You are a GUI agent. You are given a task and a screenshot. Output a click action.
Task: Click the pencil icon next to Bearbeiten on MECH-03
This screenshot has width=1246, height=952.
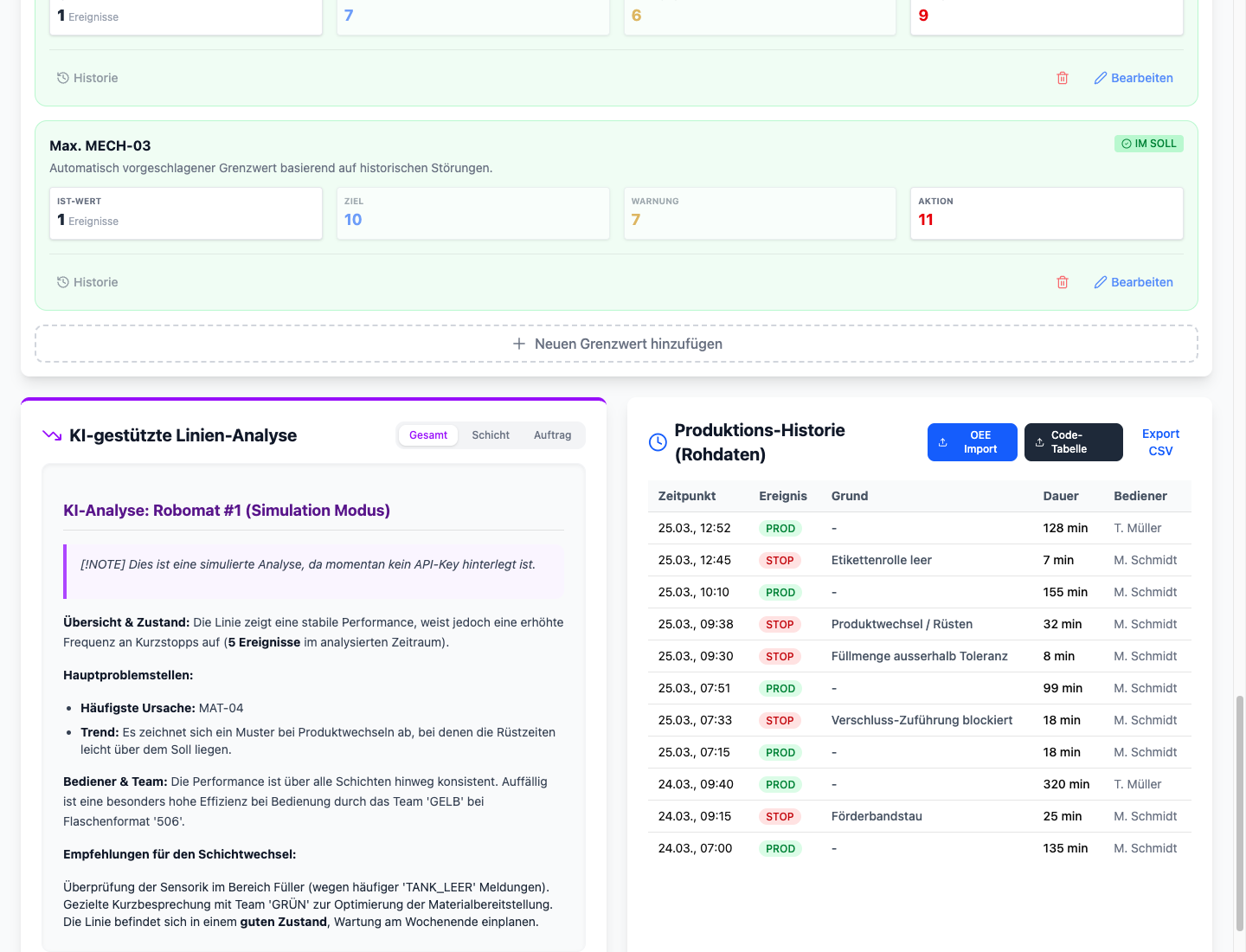1100,282
